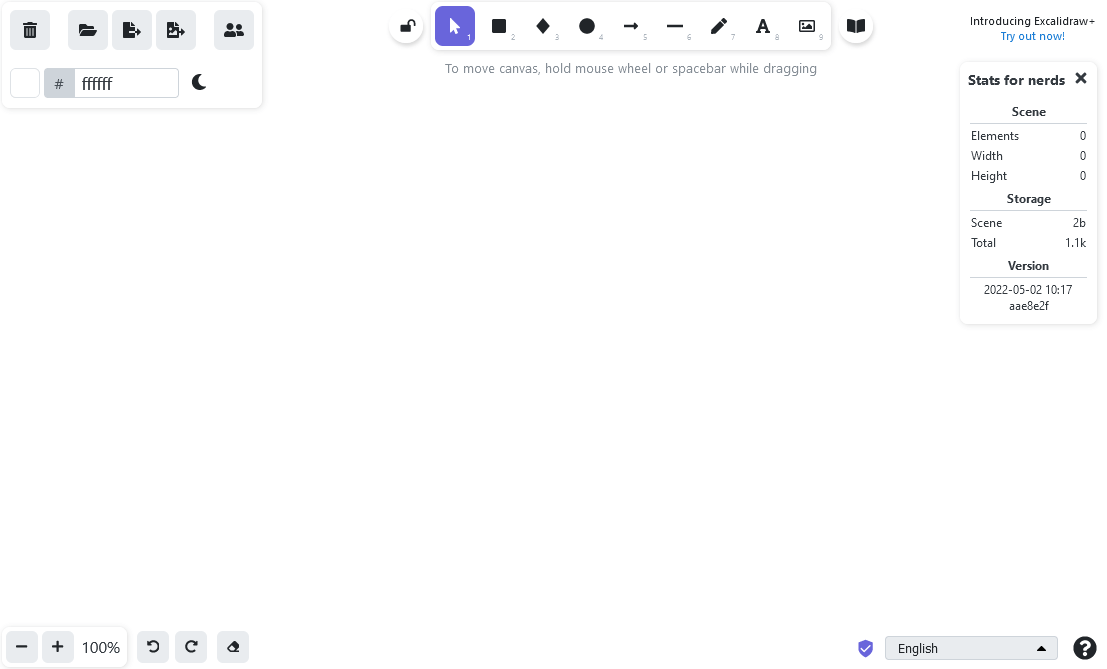This screenshot has height=669, width=1107.
Task: Start a live collaboration session
Action: tap(234, 30)
